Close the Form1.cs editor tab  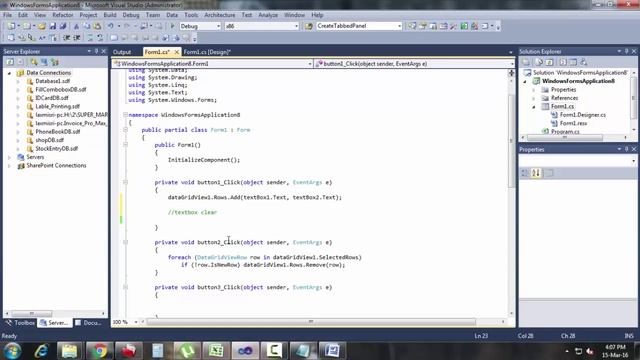176,52
